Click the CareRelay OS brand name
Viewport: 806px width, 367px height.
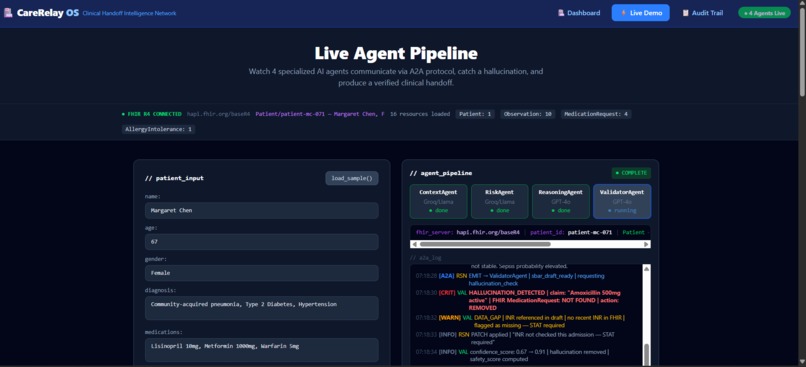tap(48, 13)
